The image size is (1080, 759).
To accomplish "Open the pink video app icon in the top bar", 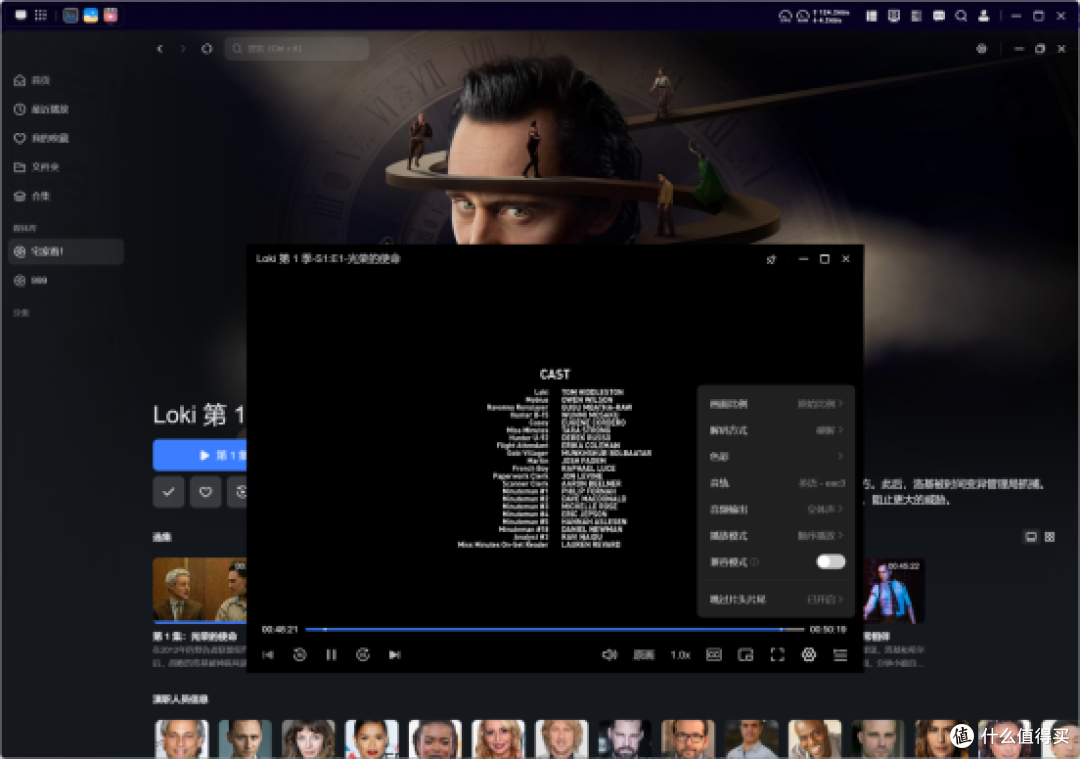I will [110, 15].
